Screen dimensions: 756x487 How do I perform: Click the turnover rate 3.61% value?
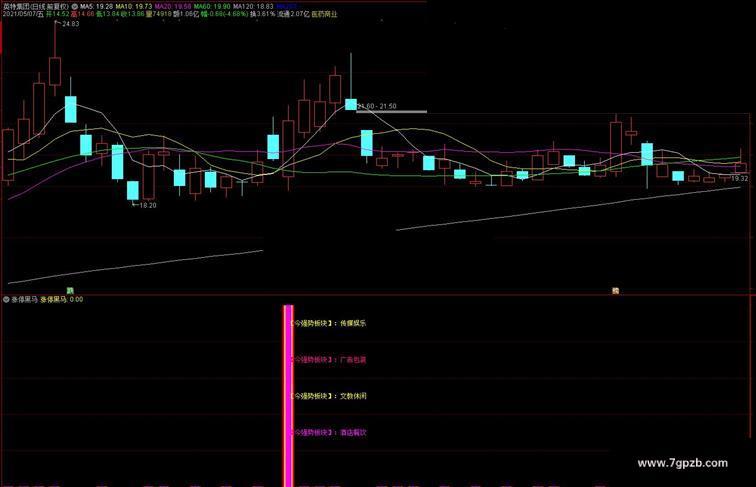point(266,14)
